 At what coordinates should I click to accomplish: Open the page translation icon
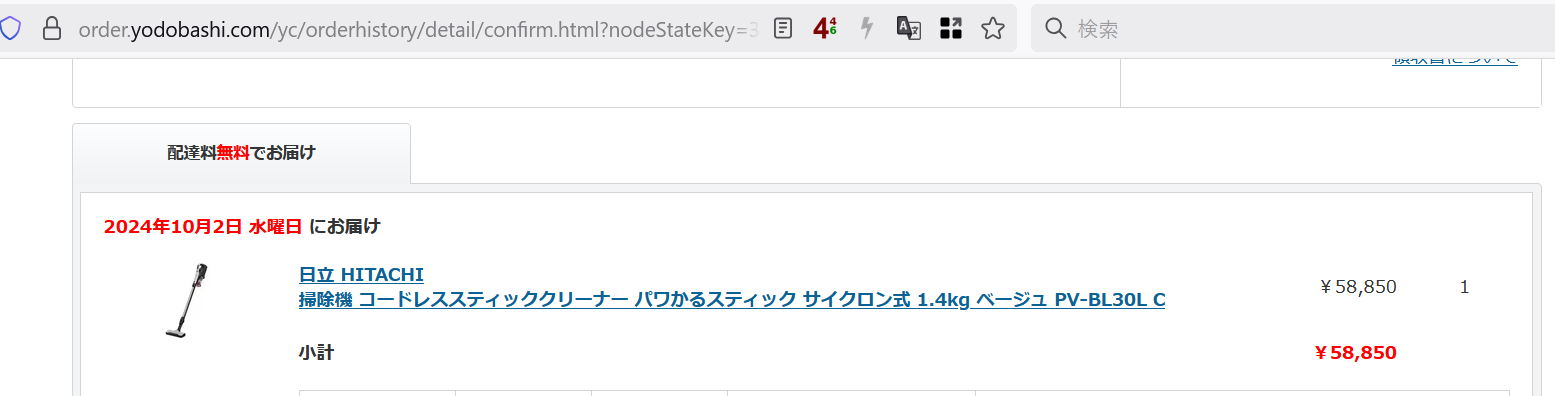[x=908, y=28]
